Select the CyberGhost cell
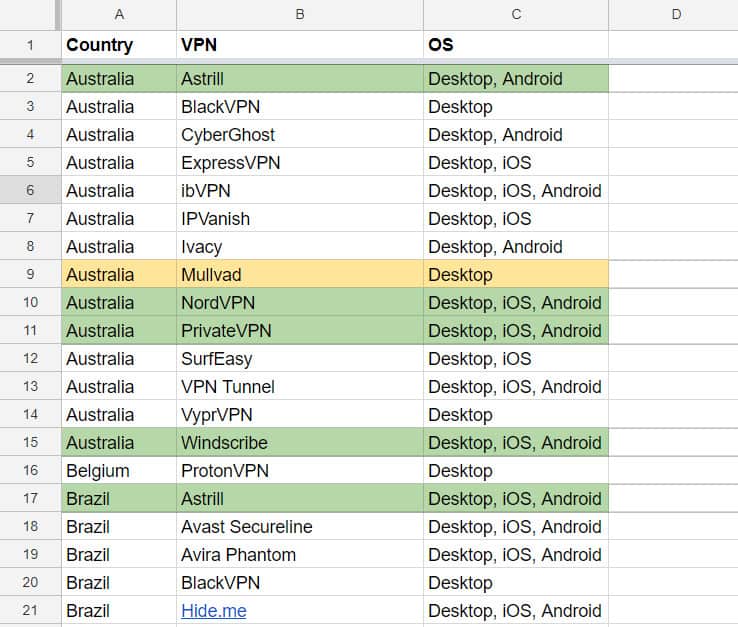The width and height of the screenshot is (738, 627). pyautogui.click(x=300, y=135)
